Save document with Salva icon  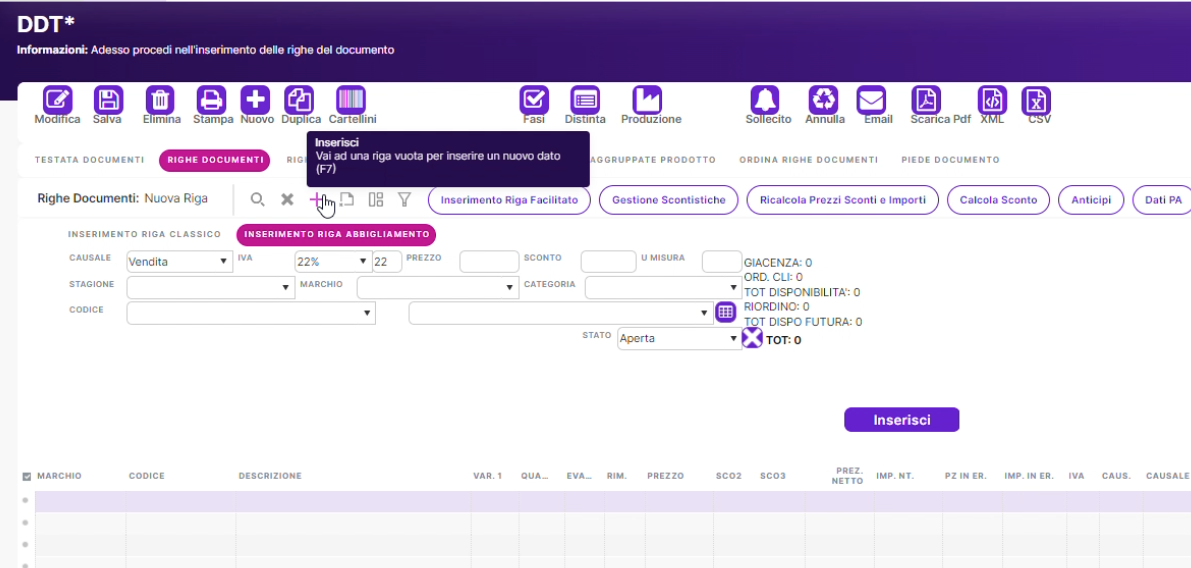[x=108, y=100]
